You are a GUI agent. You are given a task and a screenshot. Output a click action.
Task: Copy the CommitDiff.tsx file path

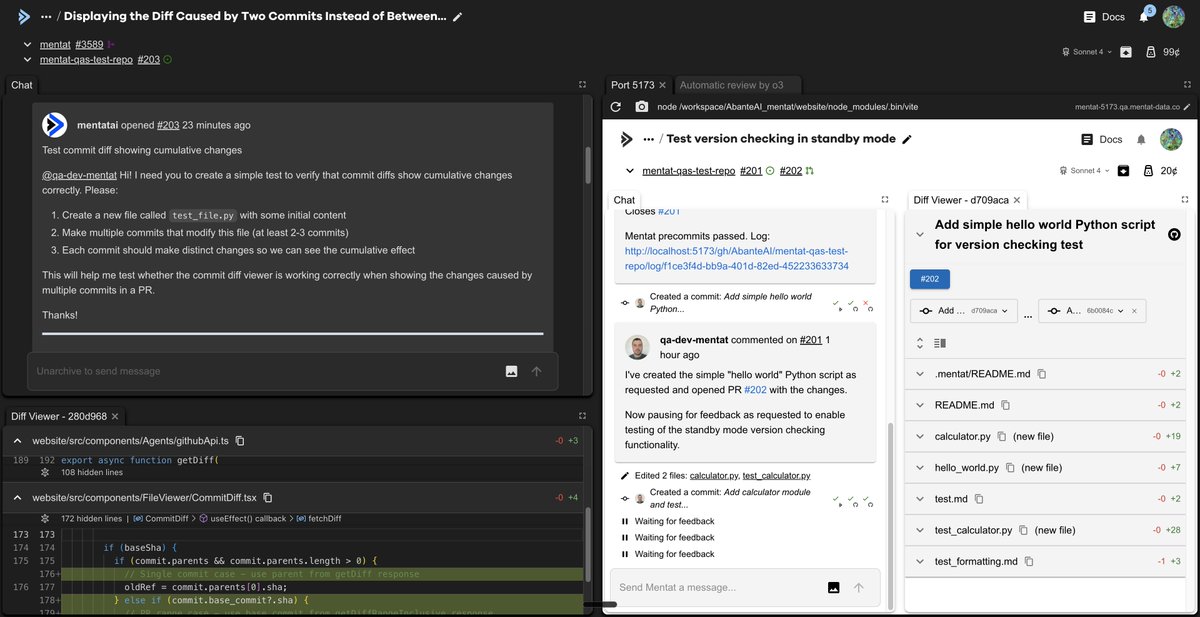[x=268, y=497]
